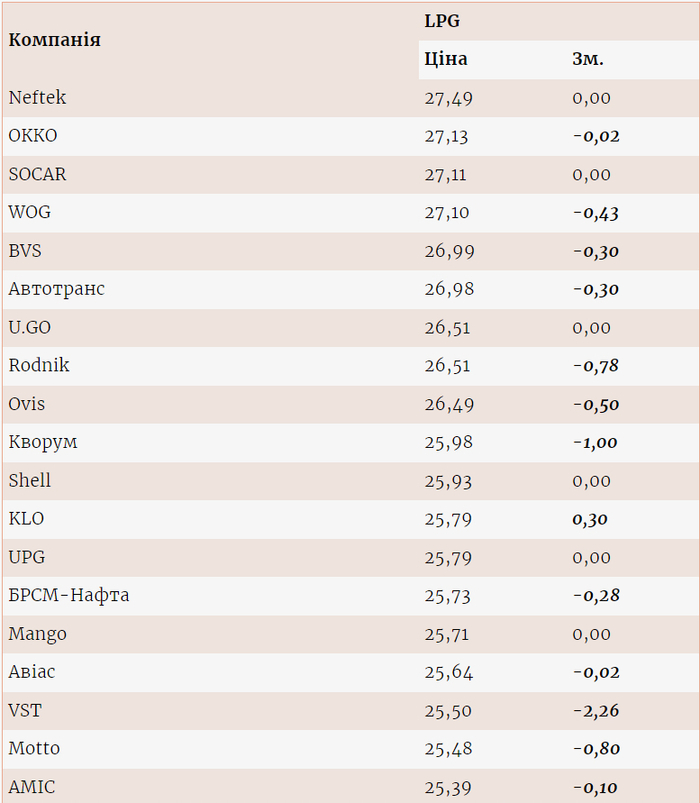Click the Компанія column header

[55, 40]
